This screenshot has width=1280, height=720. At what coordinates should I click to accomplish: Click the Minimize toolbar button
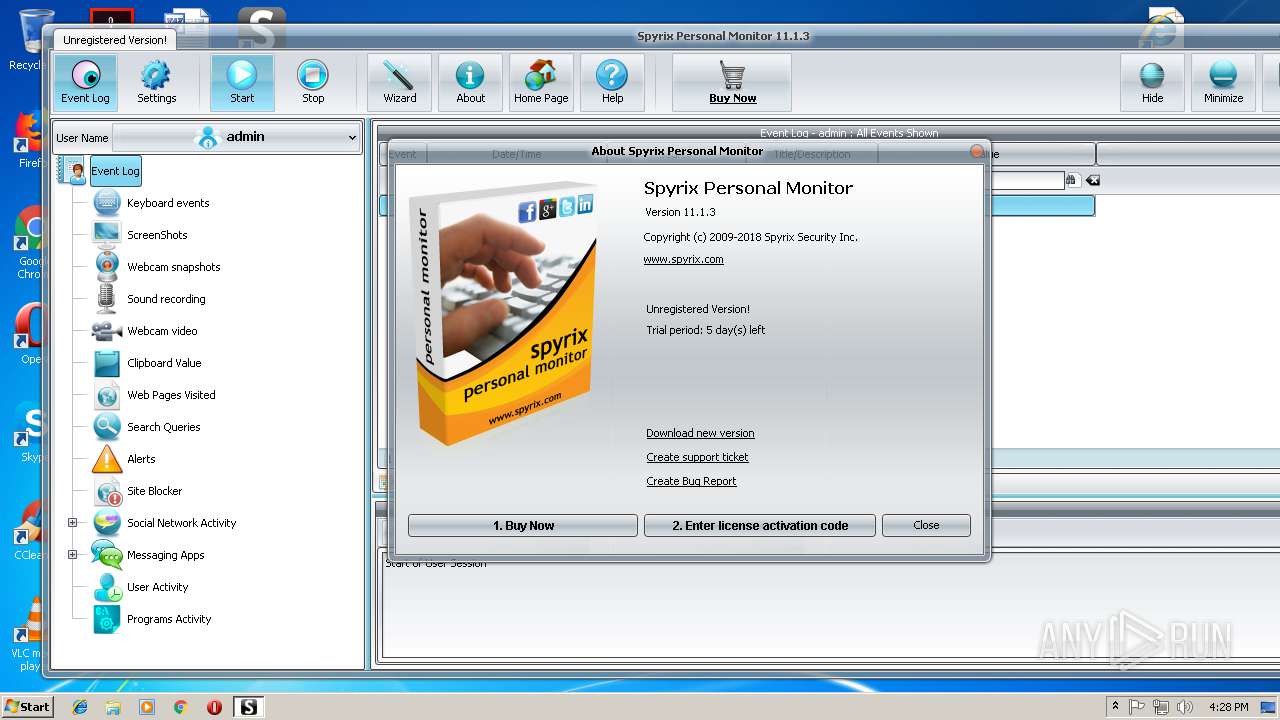pyautogui.click(x=1223, y=82)
